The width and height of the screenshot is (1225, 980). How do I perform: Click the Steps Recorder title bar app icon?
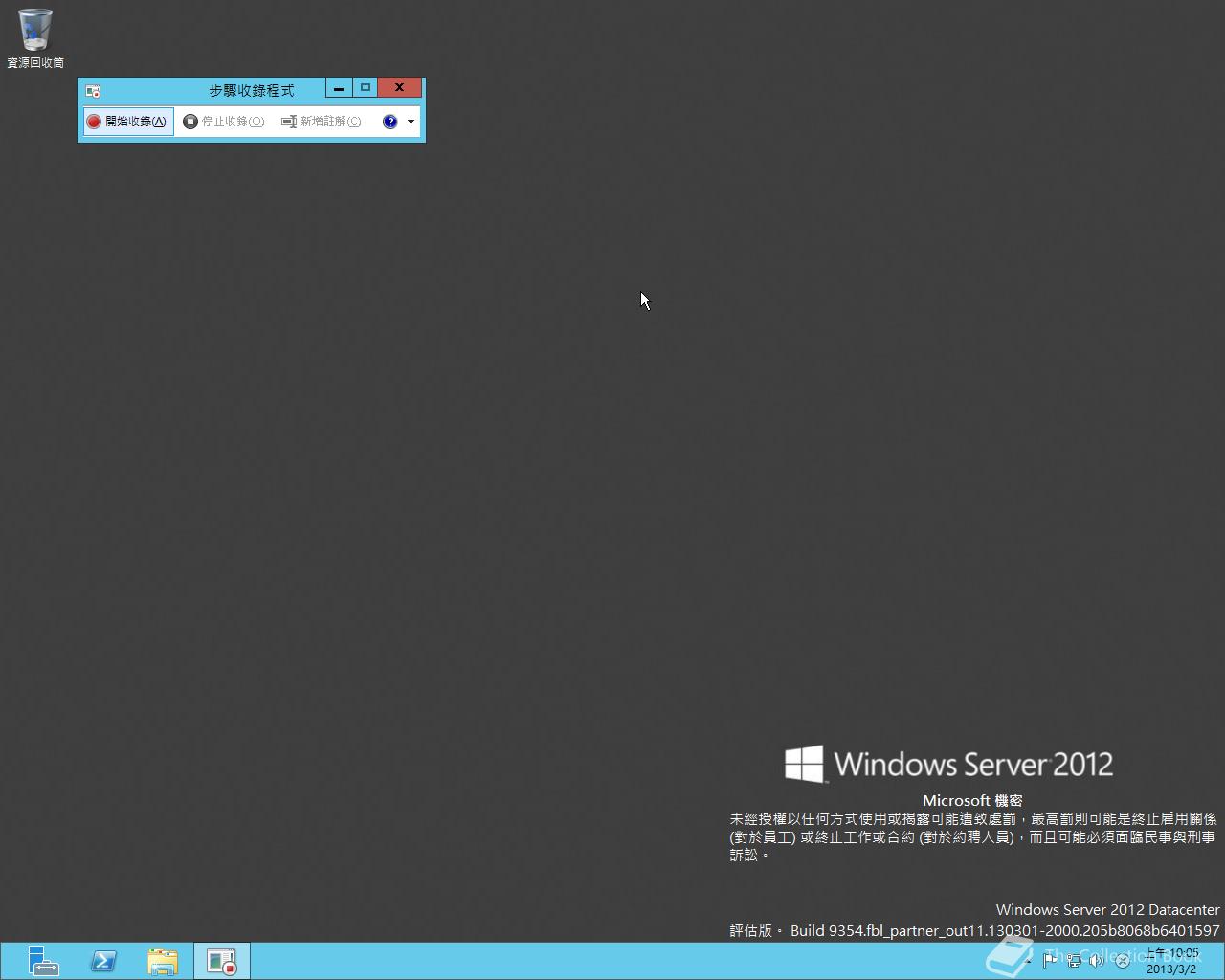tap(93, 91)
